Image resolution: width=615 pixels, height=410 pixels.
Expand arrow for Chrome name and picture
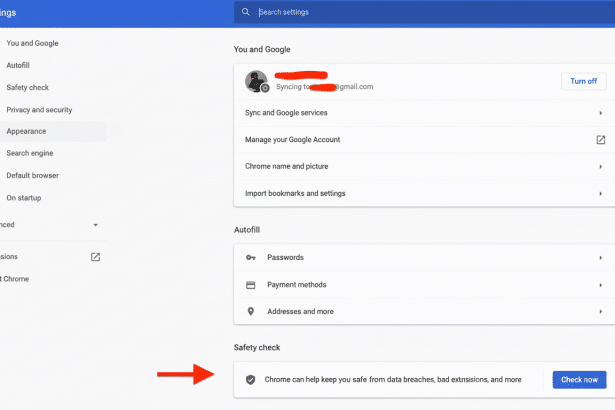[x=600, y=167]
